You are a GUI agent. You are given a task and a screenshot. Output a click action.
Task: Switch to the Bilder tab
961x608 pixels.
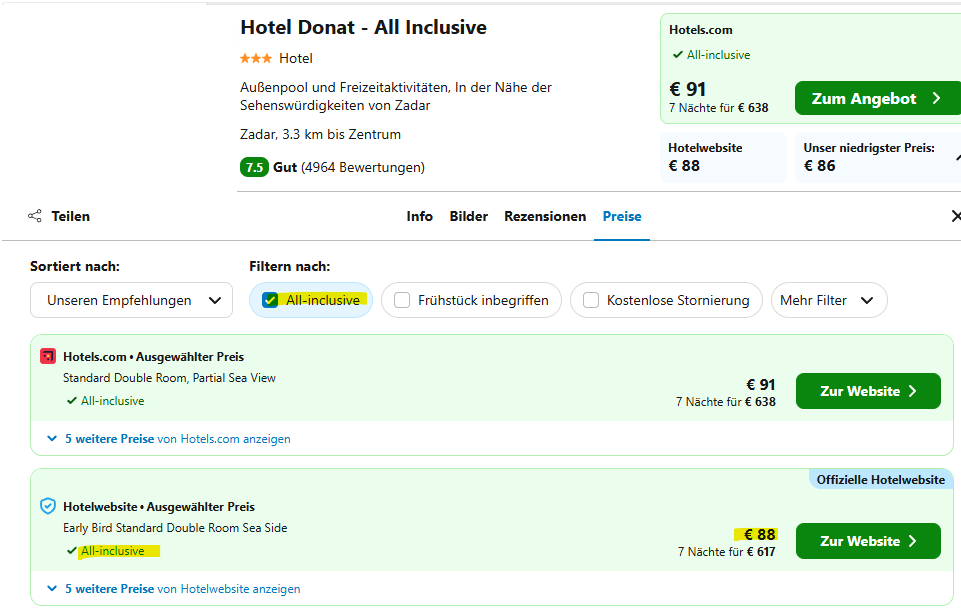[x=469, y=216]
